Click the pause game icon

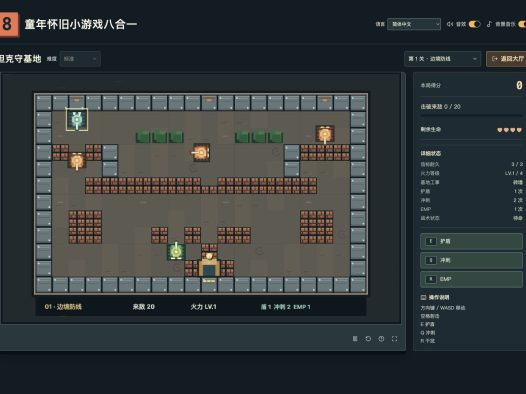point(355,339)
